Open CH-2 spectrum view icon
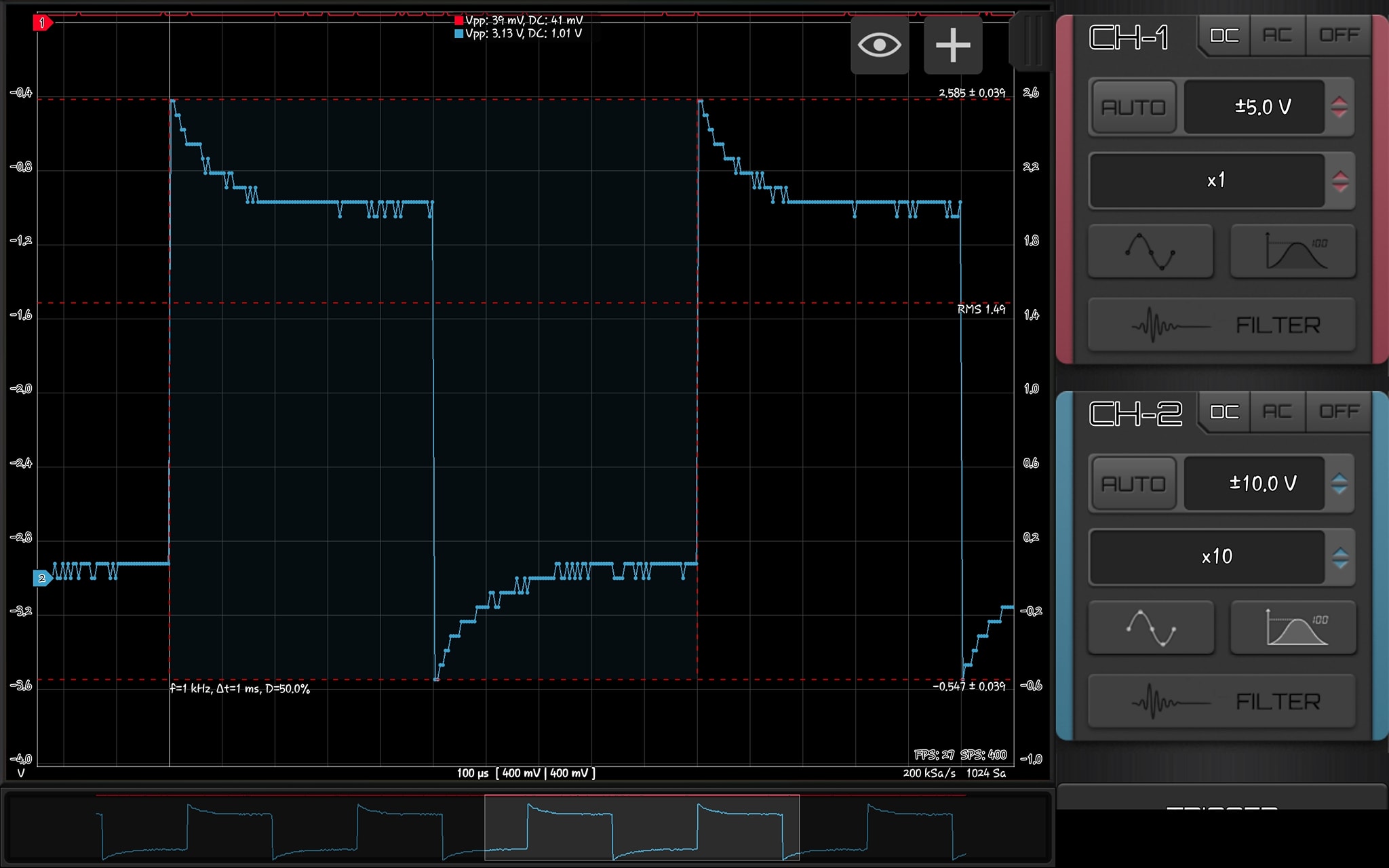 pos(1293,628)
